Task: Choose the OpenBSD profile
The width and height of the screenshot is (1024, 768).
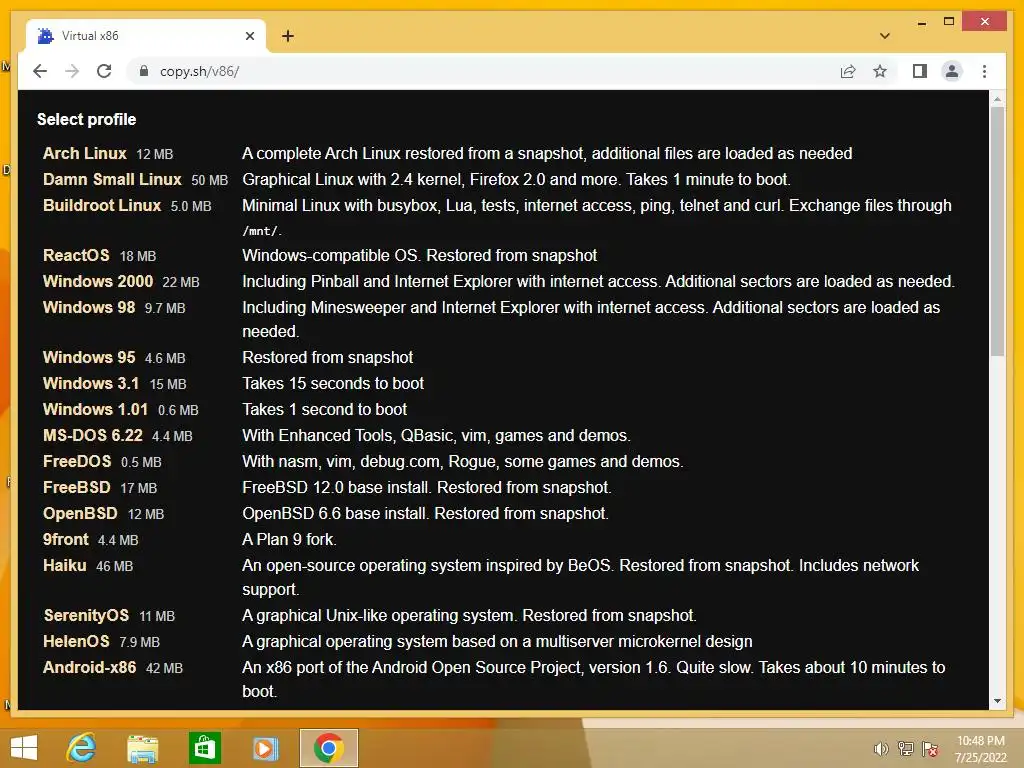Action: click(x=80, y=514)
